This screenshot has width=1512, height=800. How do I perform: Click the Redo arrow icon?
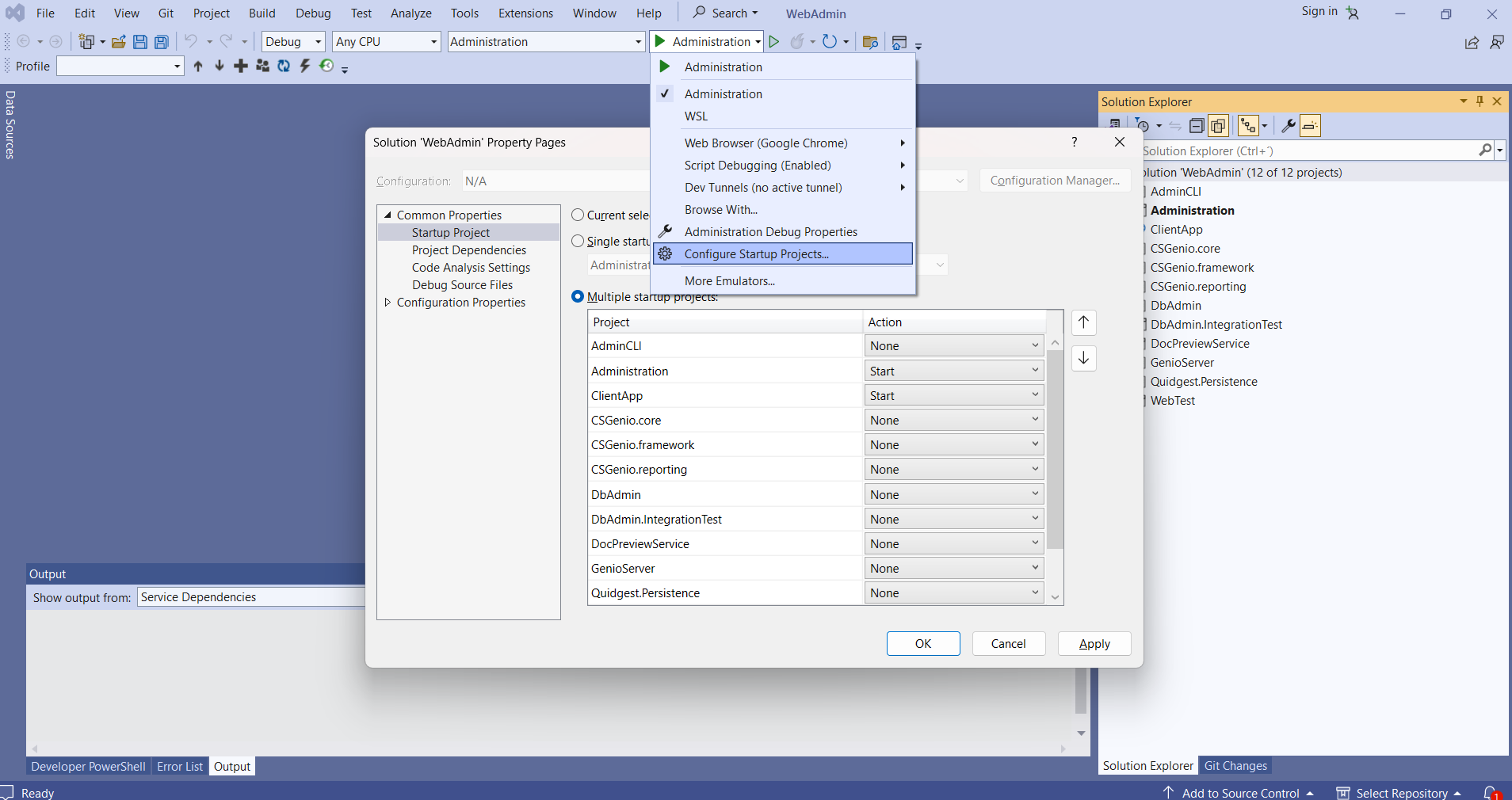(x=226, y=41)
